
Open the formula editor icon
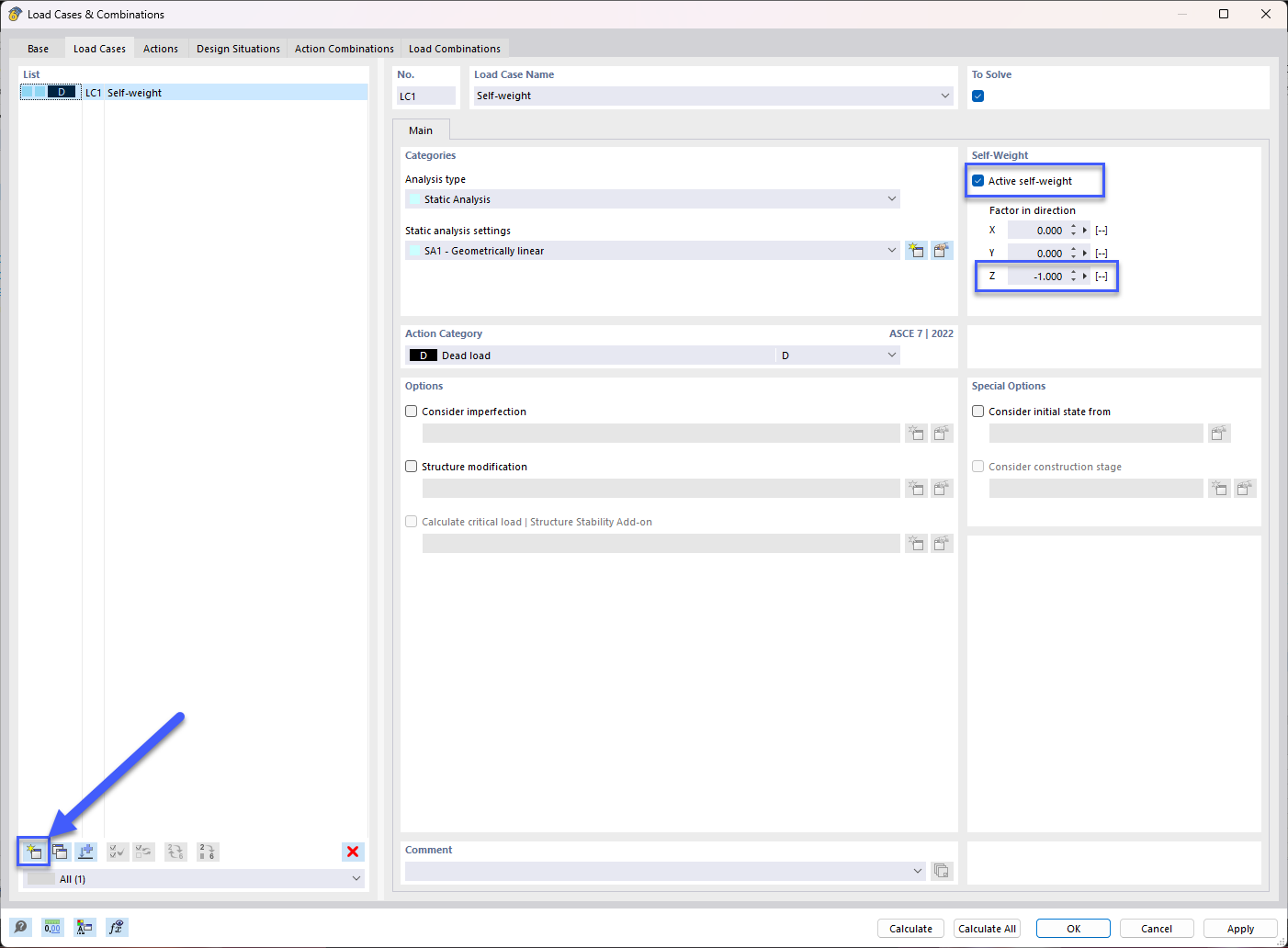tap(116, 927)
